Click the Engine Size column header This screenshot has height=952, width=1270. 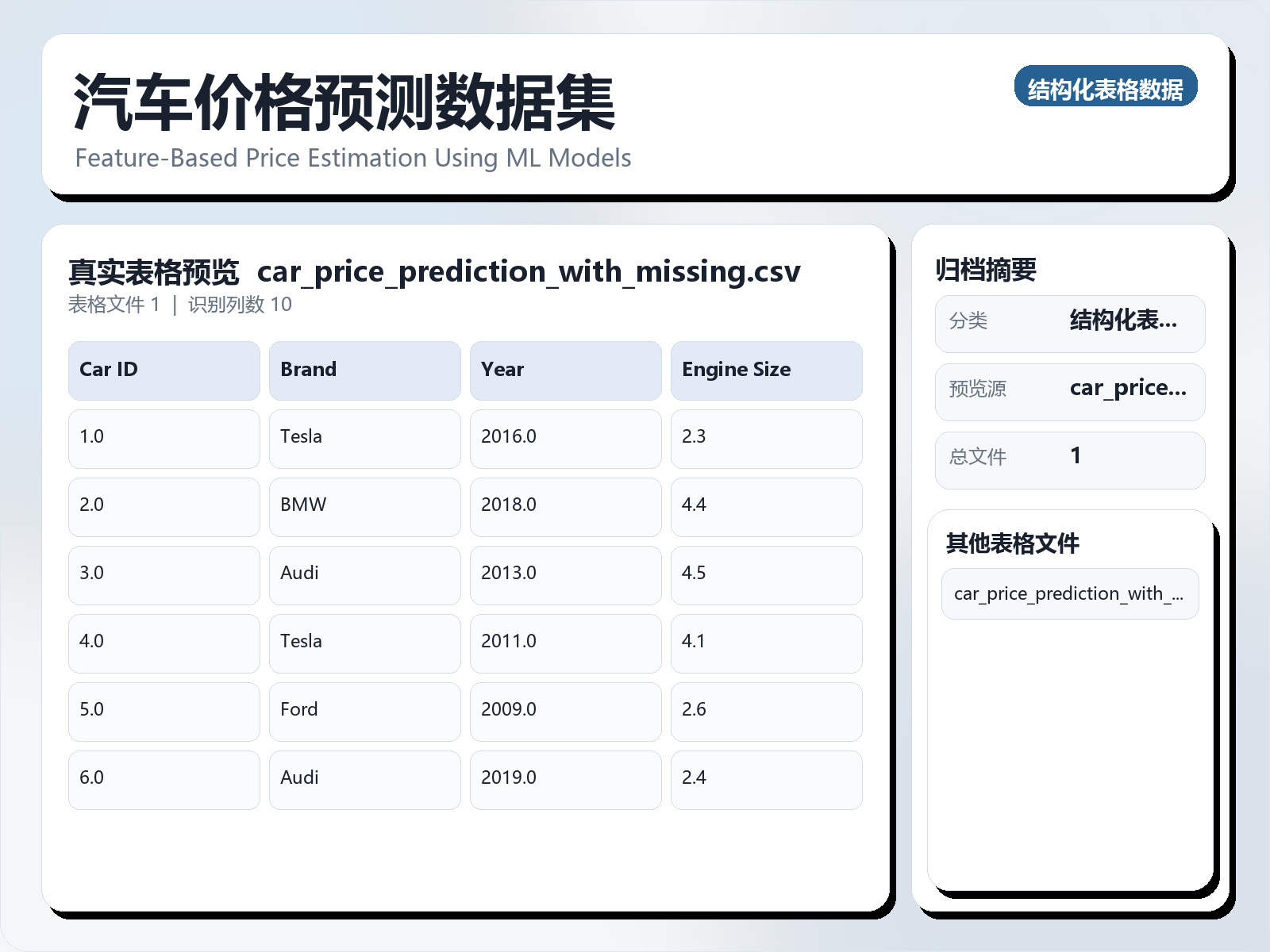click(766, 370)
